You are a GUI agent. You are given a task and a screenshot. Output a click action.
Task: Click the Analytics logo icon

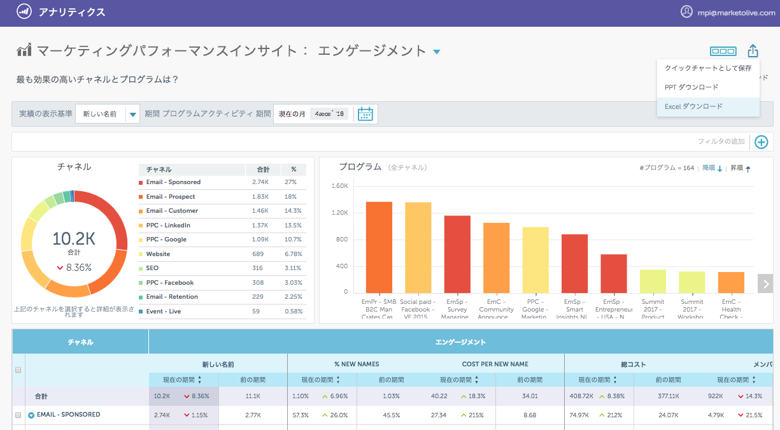coord(20,12)
